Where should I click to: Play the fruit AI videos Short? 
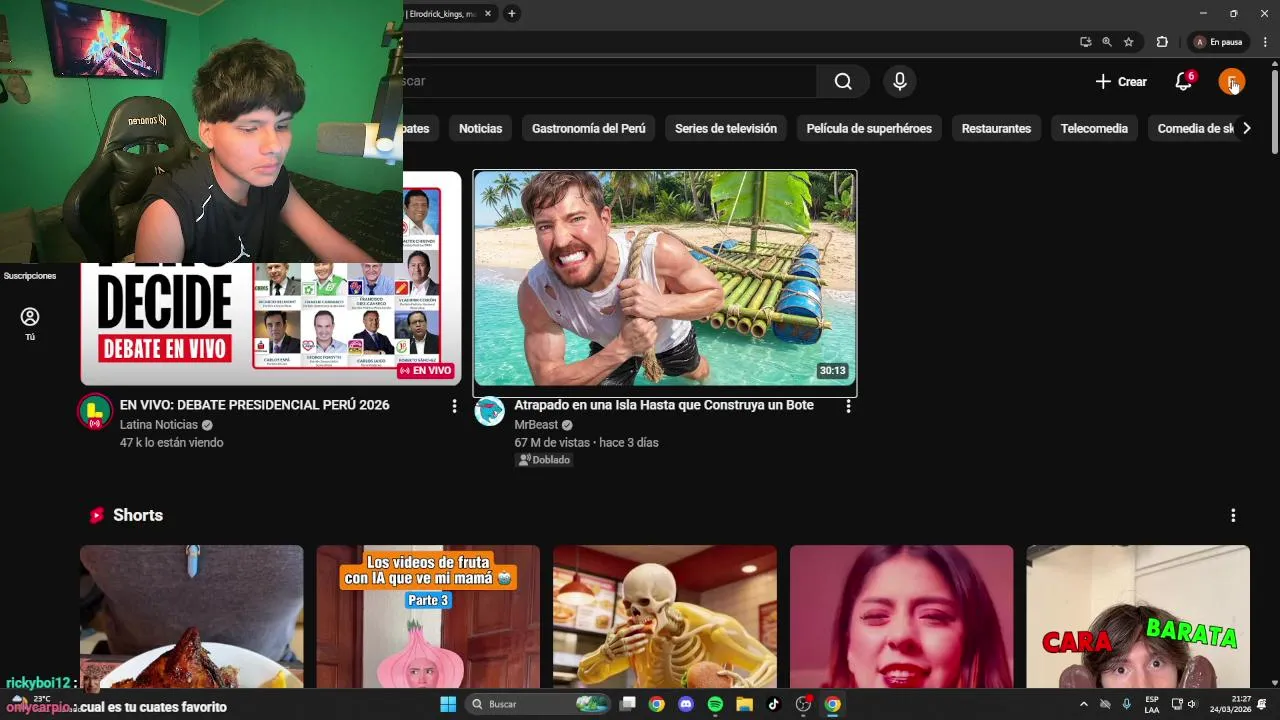click(428, 616)
